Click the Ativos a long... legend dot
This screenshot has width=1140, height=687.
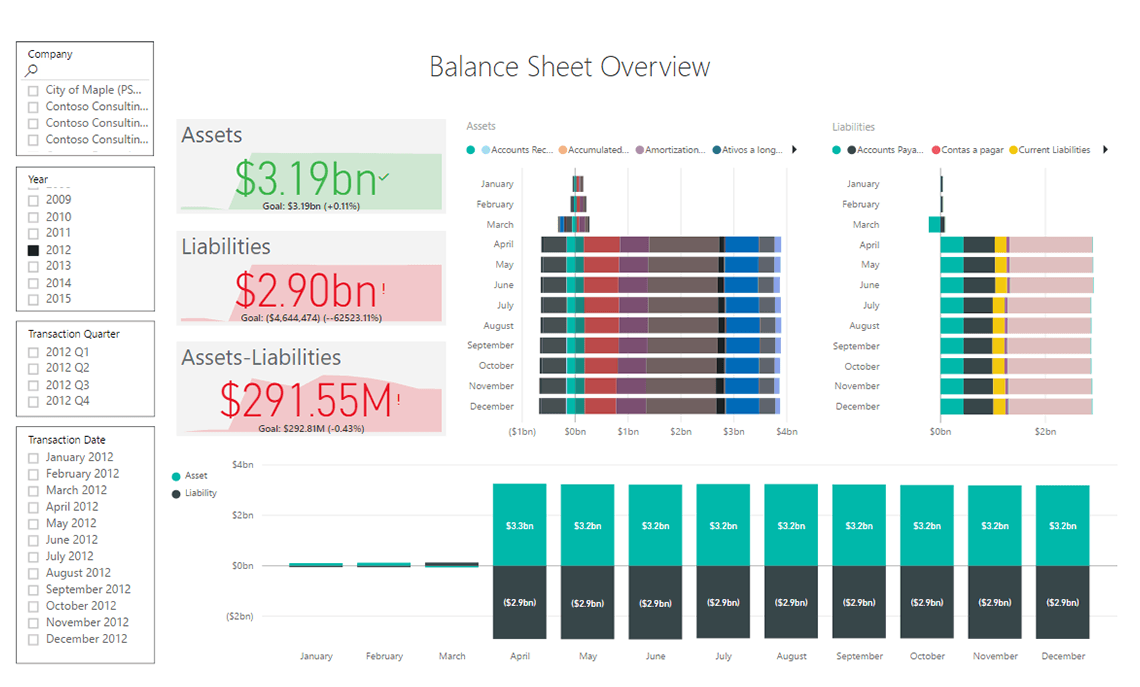tap(717, 150)
